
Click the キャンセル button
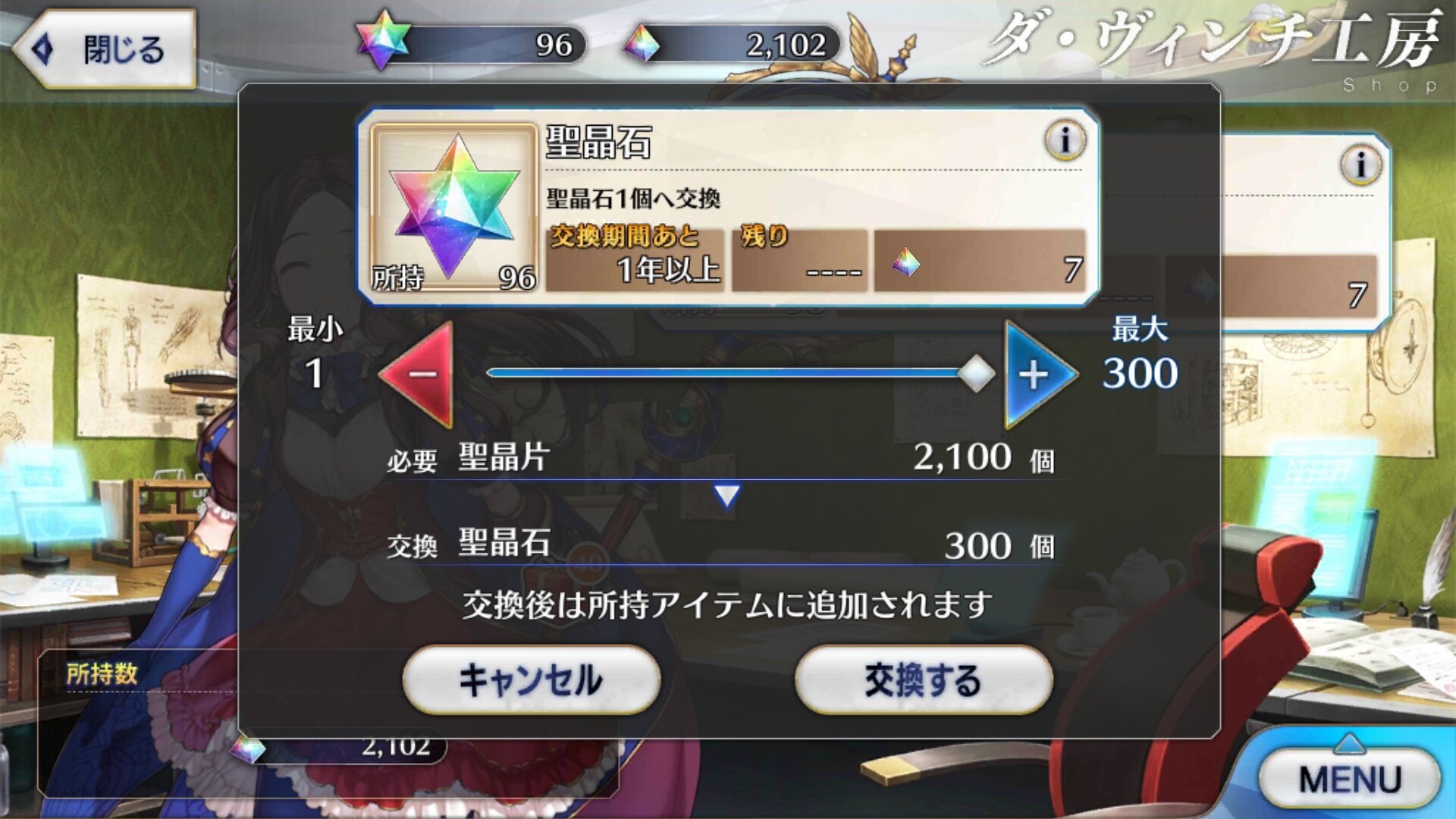point(531,679)
